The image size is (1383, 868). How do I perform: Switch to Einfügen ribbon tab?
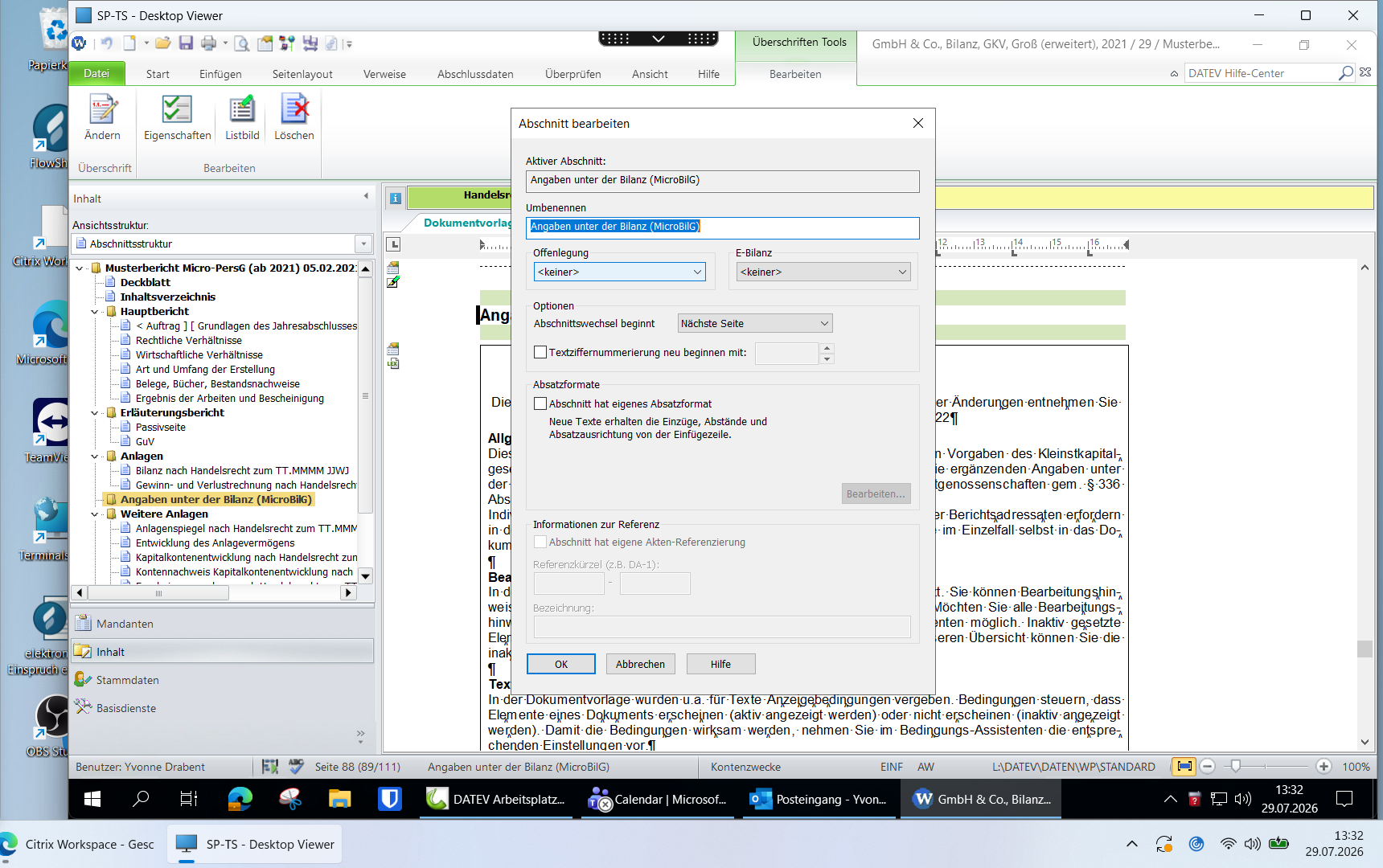click(x=220, y=74)
